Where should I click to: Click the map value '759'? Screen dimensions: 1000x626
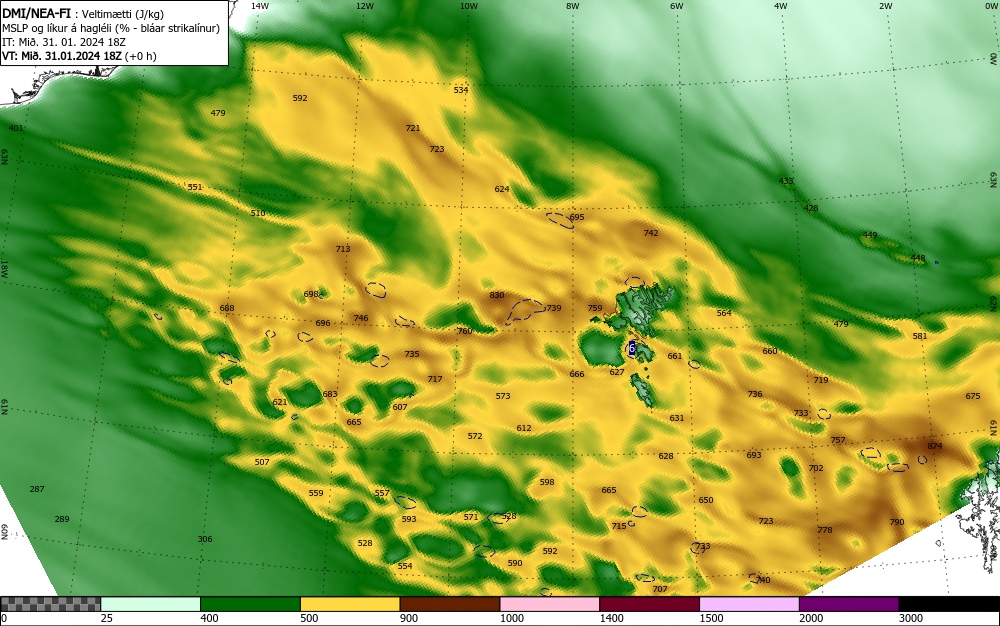[x=595, y=308]
